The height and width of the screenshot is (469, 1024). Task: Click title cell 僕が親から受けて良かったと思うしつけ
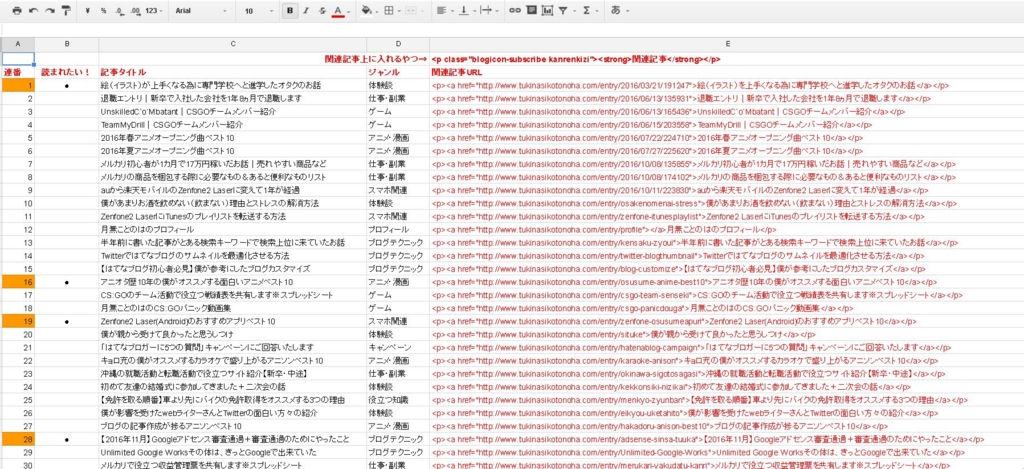coord(232,334)
